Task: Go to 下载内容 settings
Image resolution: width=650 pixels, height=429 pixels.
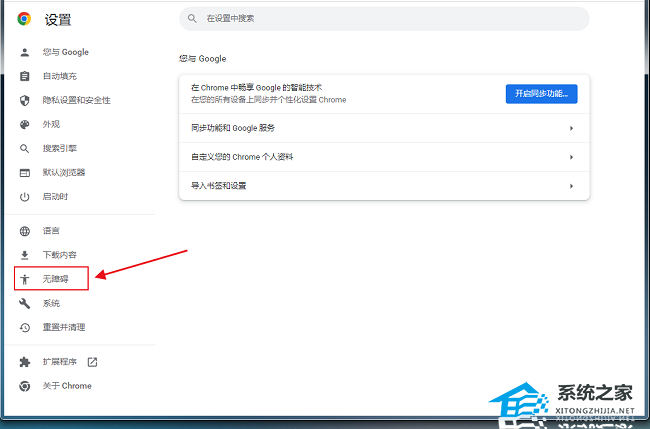Action: point(60,255)
